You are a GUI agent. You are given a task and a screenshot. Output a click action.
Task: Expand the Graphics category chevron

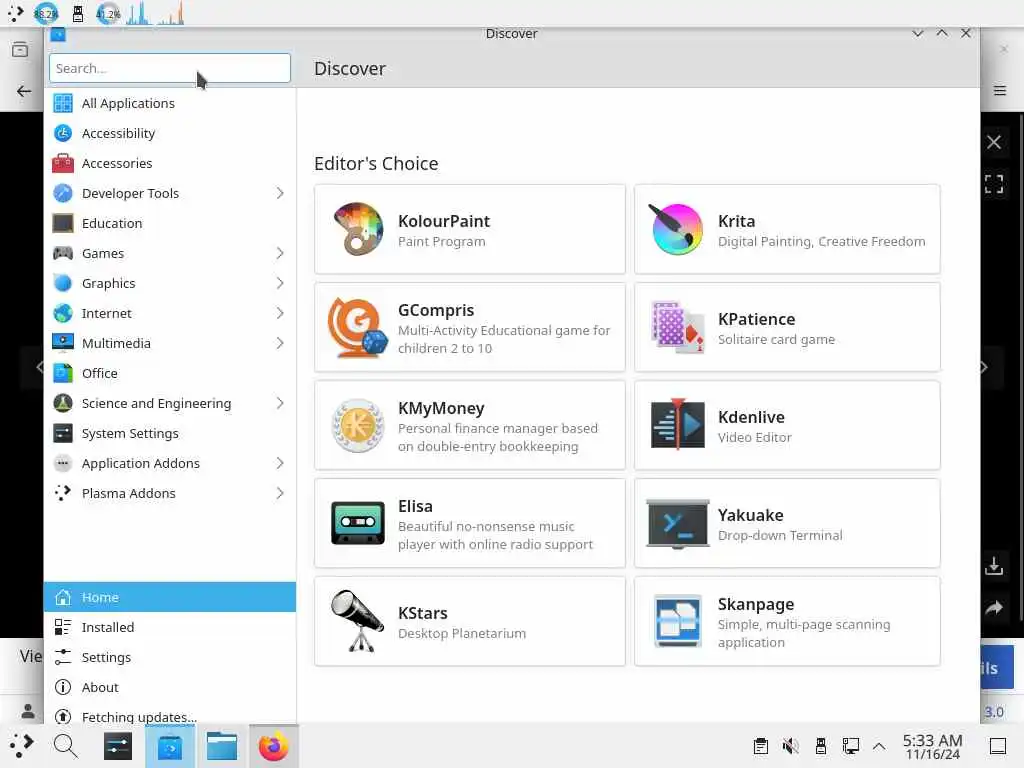point(280,283)
